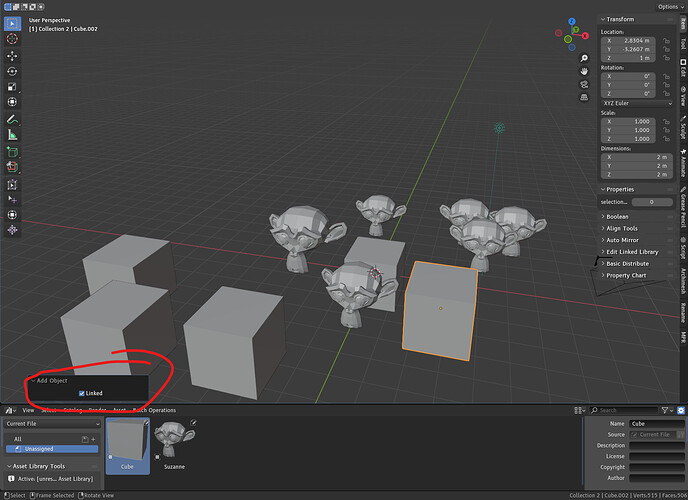This screenshot has width=688, height=500.
Task: Toggle the lock for Rotation Z
Action: (x=666, y=93)
